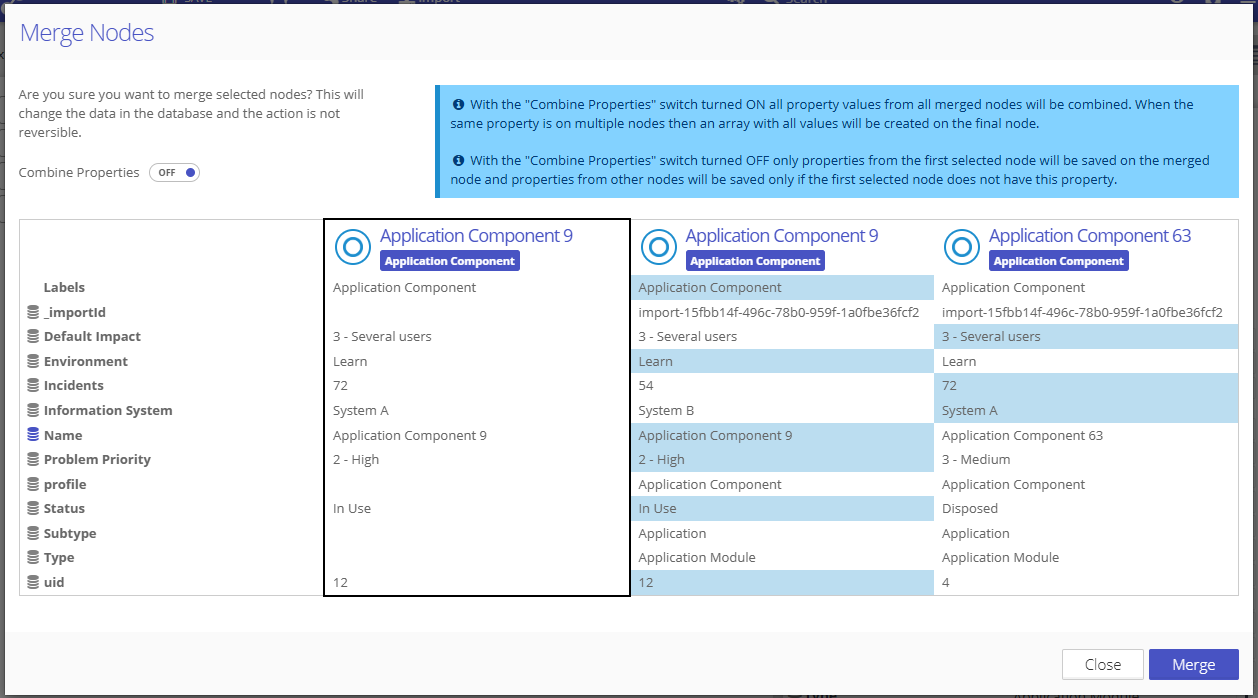Click the database icon beside Name

[33, 436]
